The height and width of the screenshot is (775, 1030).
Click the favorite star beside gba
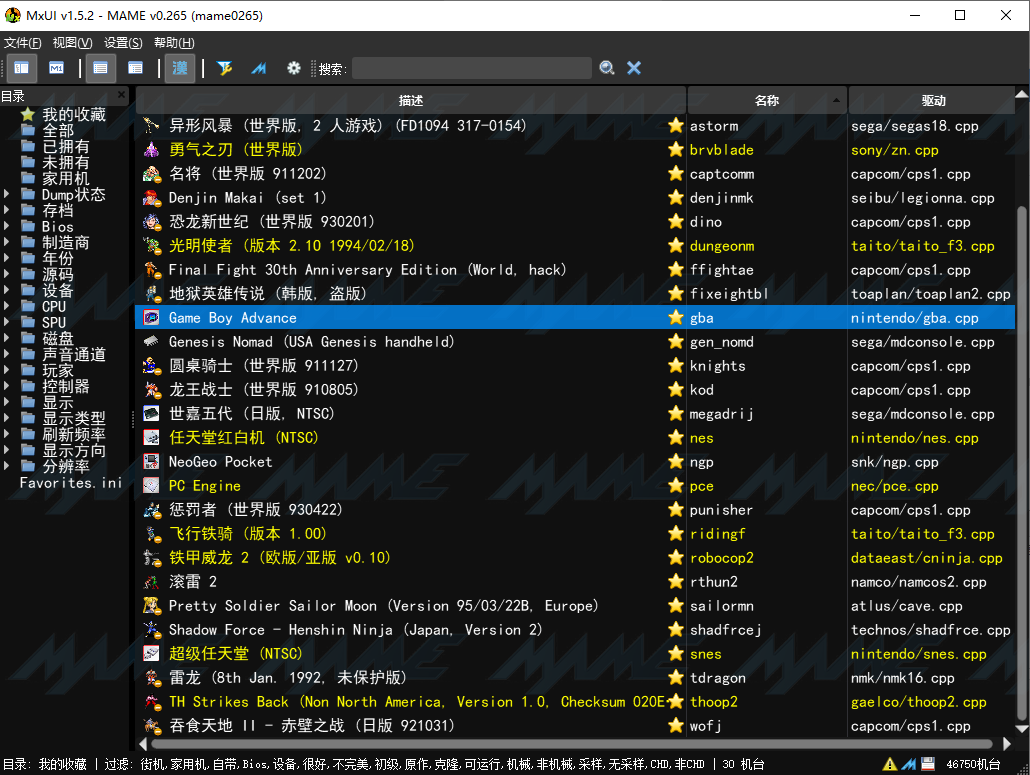pos(676,318)
